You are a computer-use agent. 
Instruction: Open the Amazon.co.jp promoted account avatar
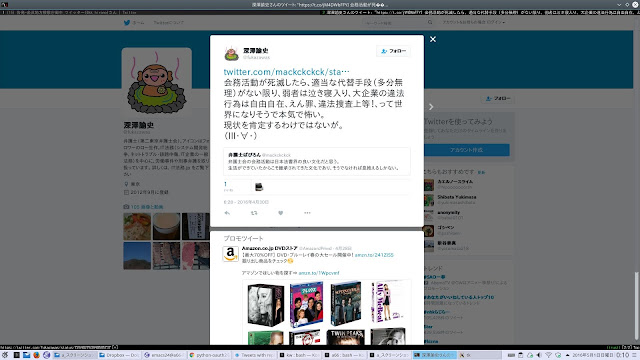[230, 254]
